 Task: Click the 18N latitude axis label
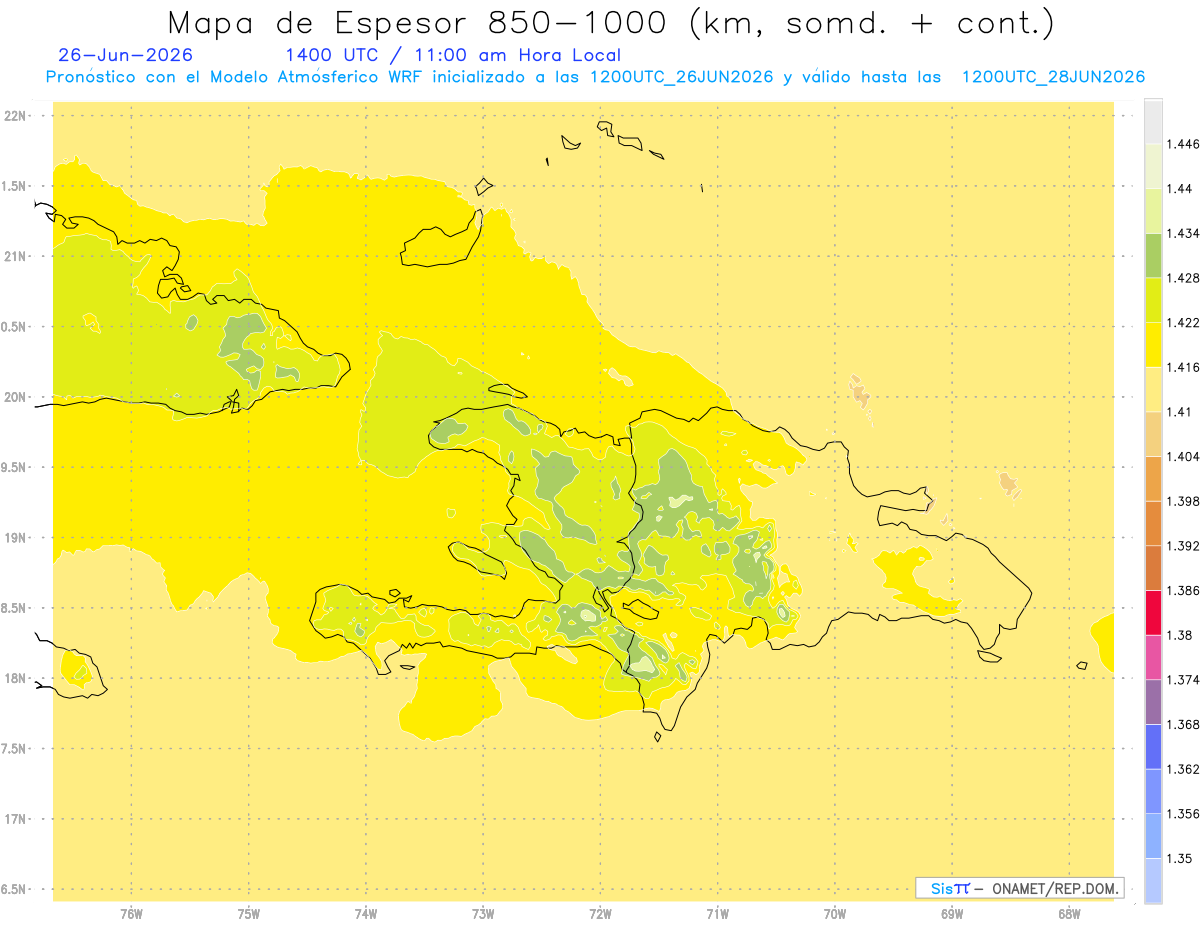click(x=16, y=678)
